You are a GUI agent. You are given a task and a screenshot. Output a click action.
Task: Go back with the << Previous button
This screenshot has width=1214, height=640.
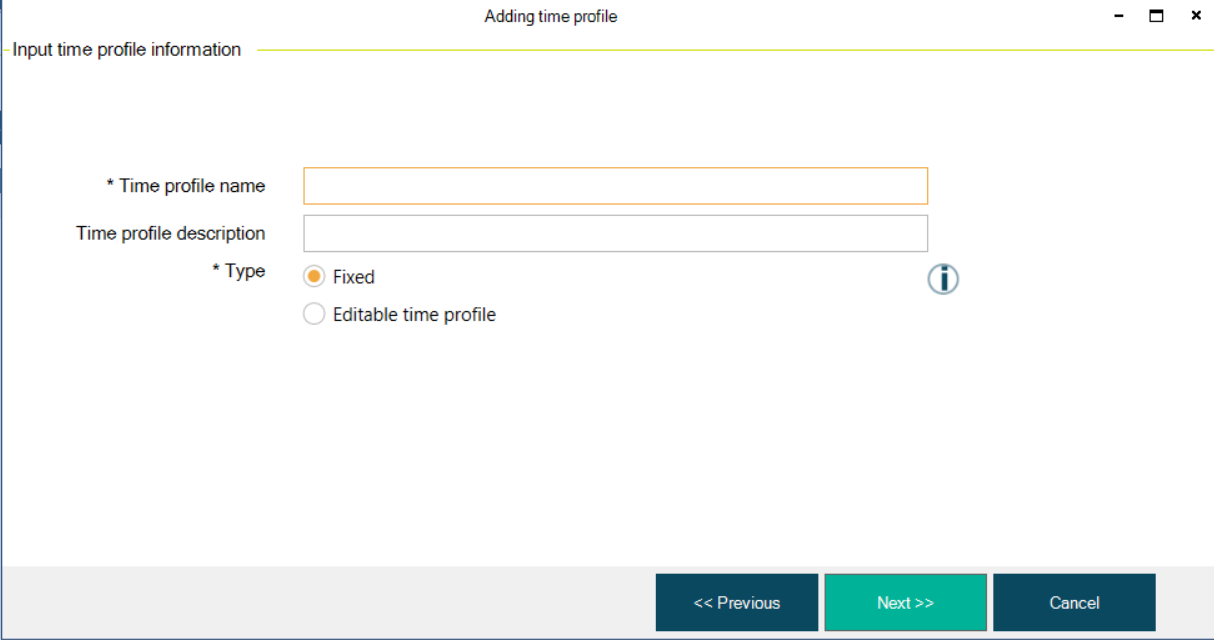737,602
